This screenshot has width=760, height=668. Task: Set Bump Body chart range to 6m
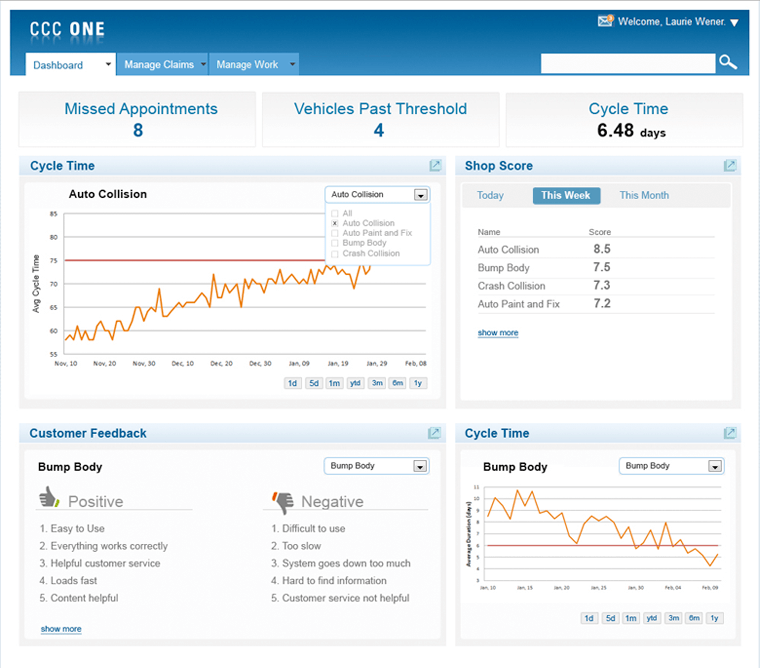pyautogui.click(x=694, y=618)
